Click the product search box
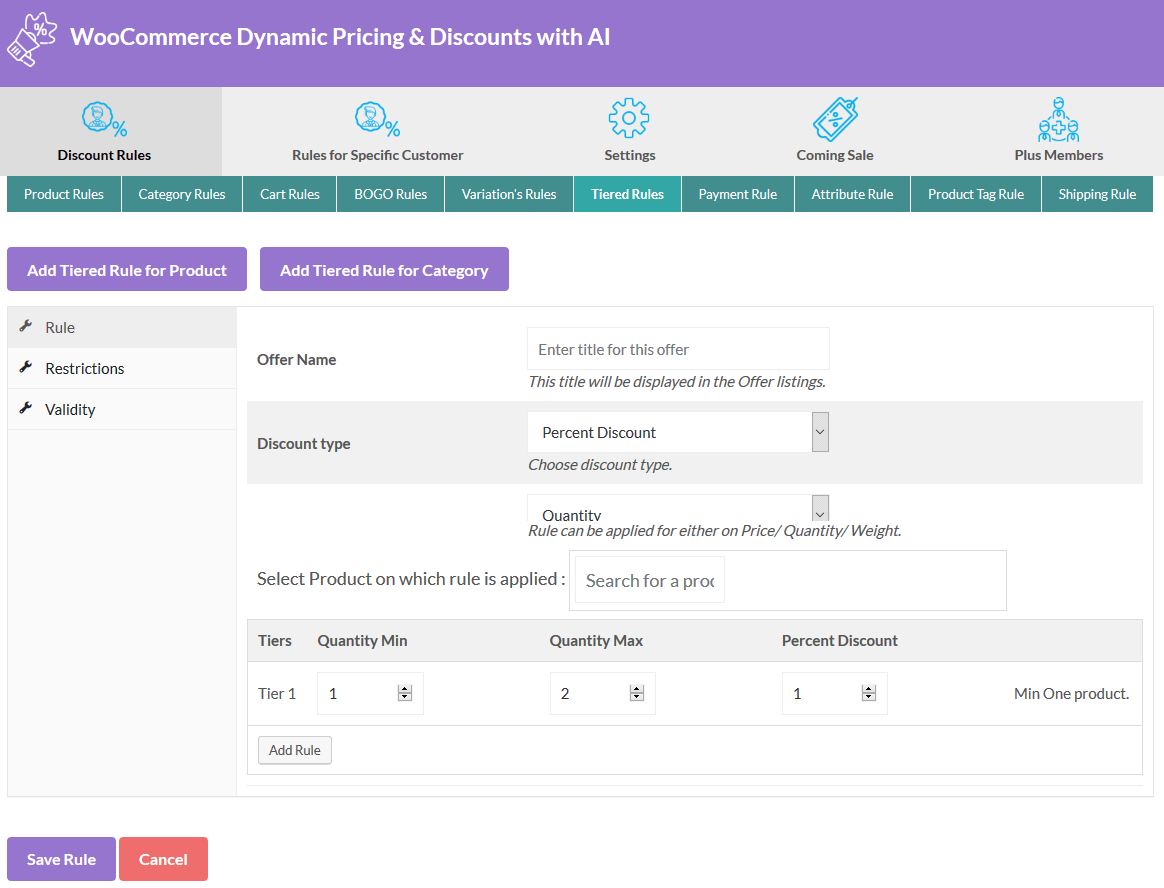The height and width of the screenshot is (888, 1164). click(x=648, y=579)
